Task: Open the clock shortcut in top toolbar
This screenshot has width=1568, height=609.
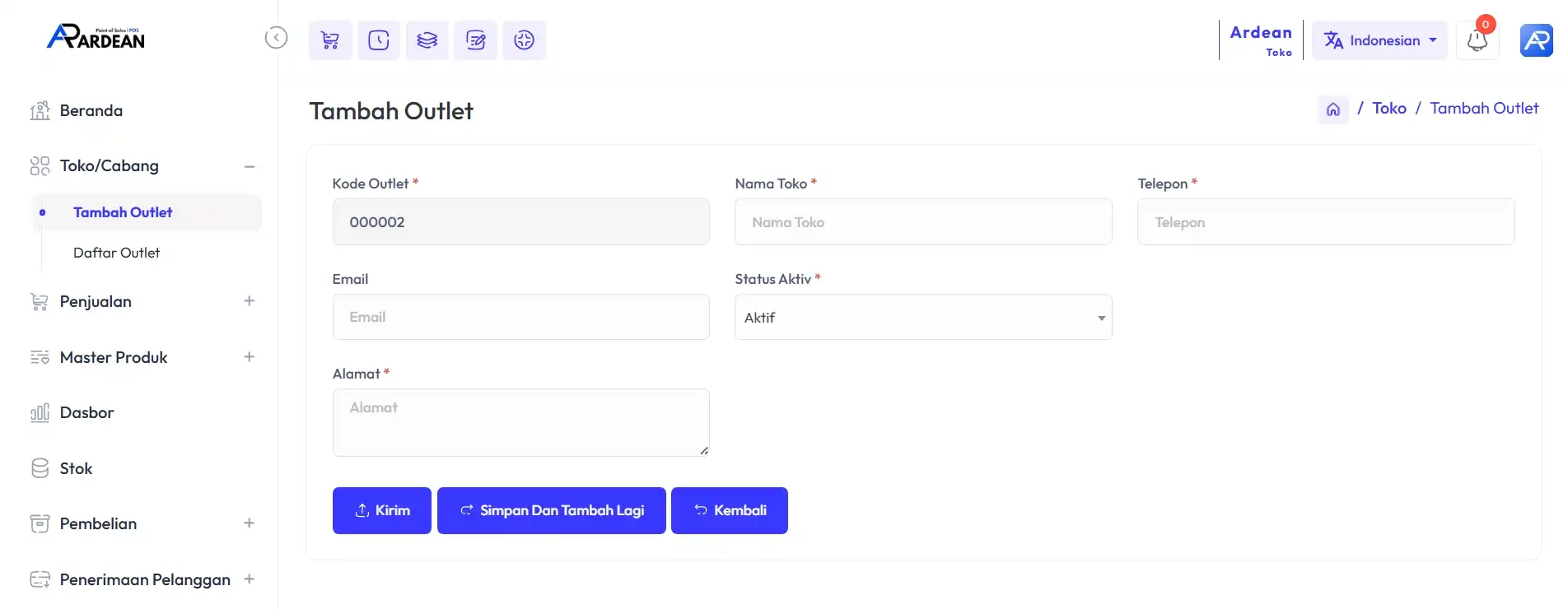Action: (379, 40)
